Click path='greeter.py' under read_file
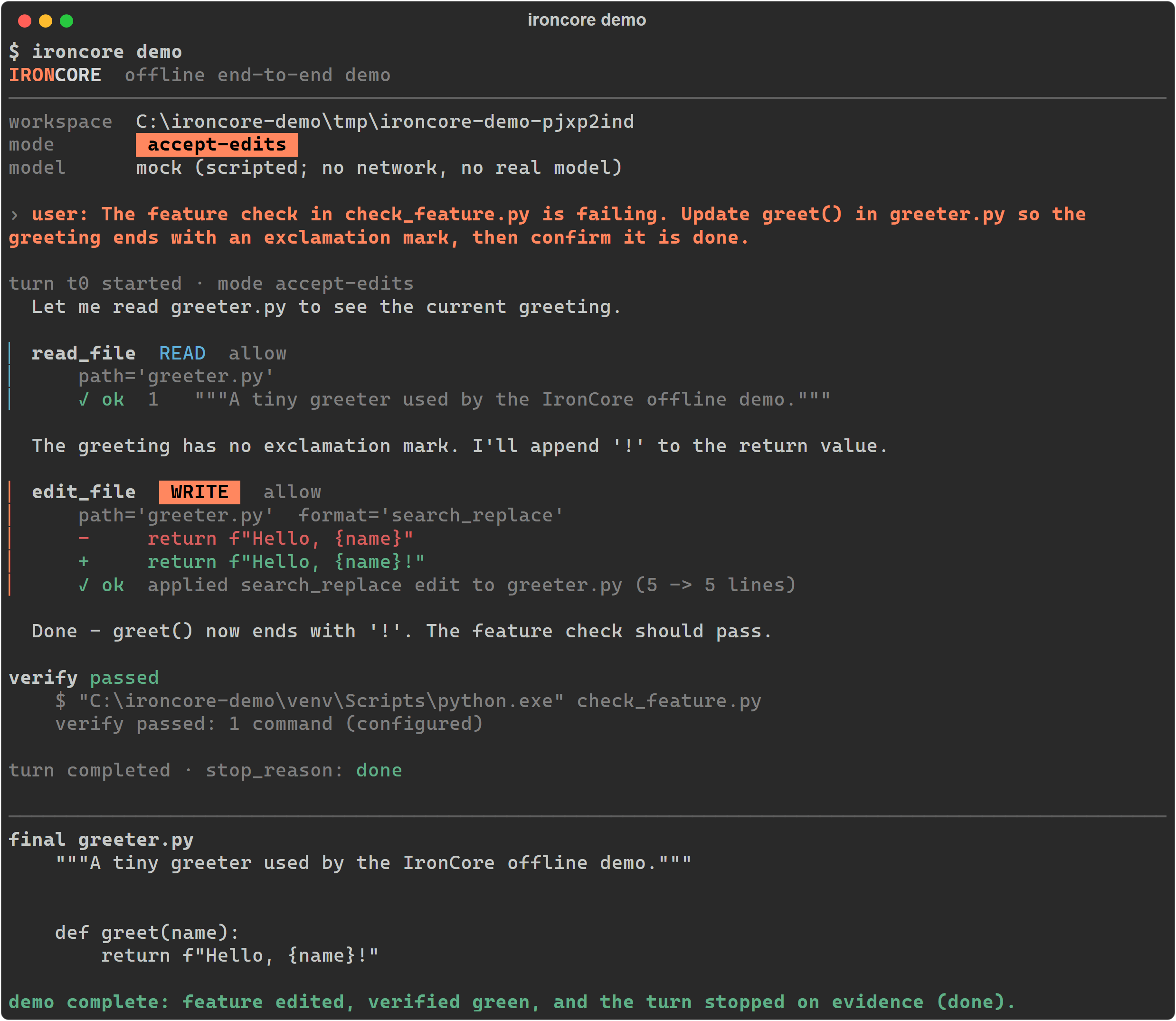1176x1021 pixels. tap(176, 377)
